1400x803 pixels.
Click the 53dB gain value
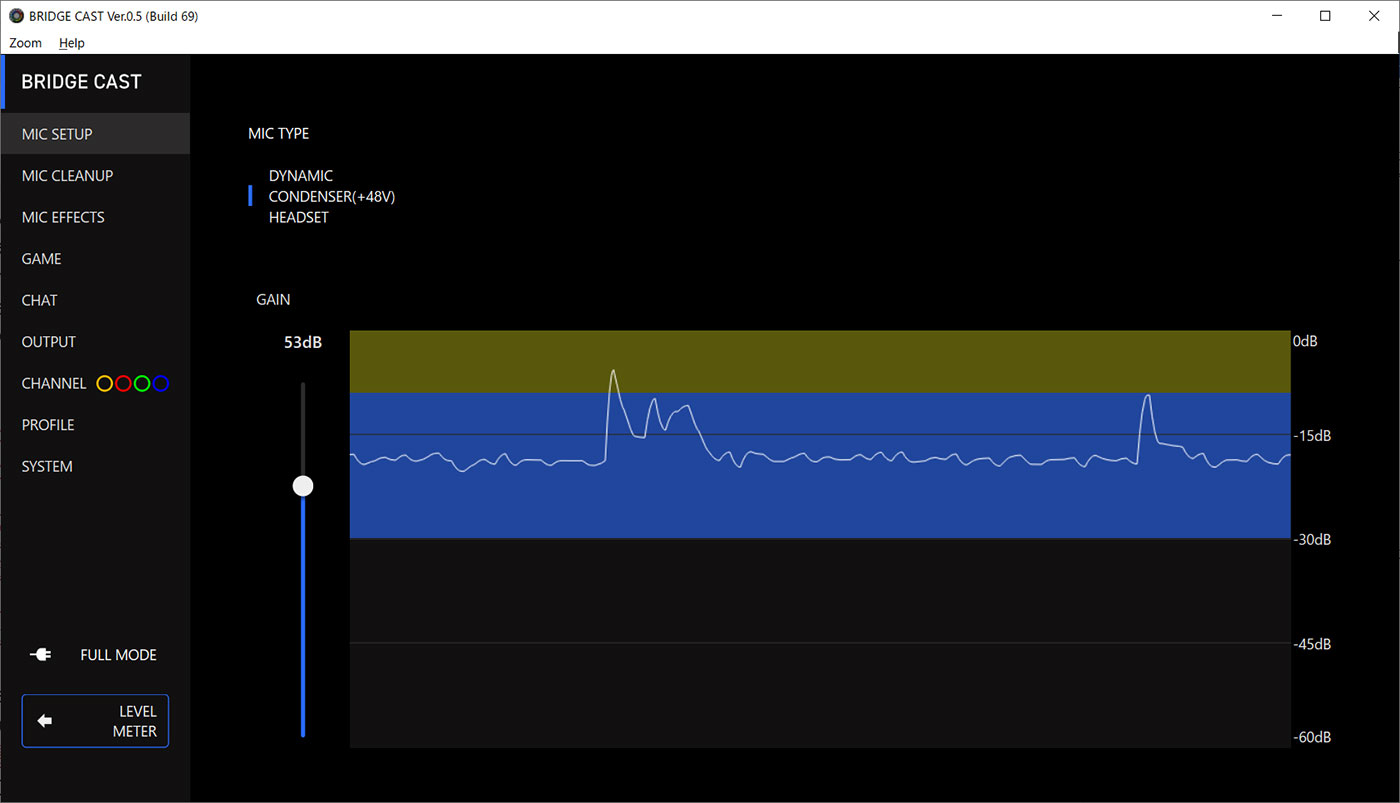point(303,342)
